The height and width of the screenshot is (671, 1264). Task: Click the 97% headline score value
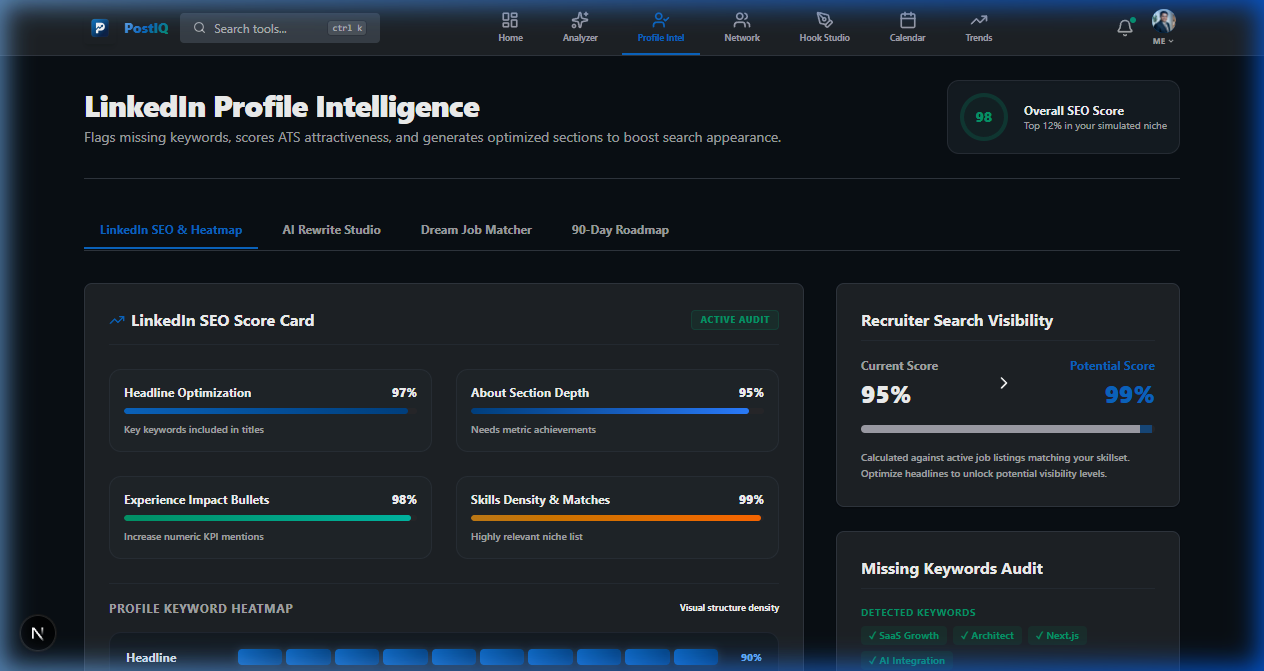pyautogui.click(x=404, y=393)
